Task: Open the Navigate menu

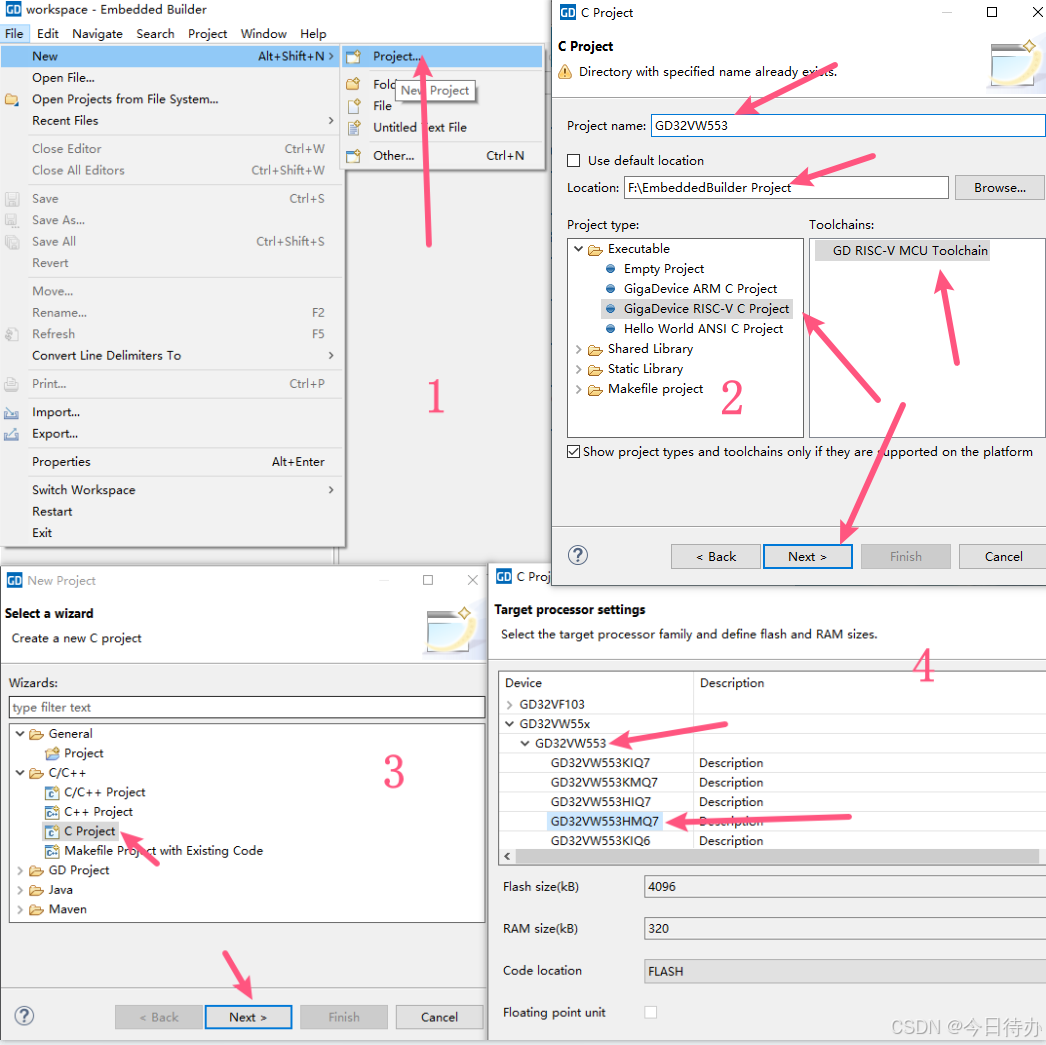Action: tap(97, 34)
